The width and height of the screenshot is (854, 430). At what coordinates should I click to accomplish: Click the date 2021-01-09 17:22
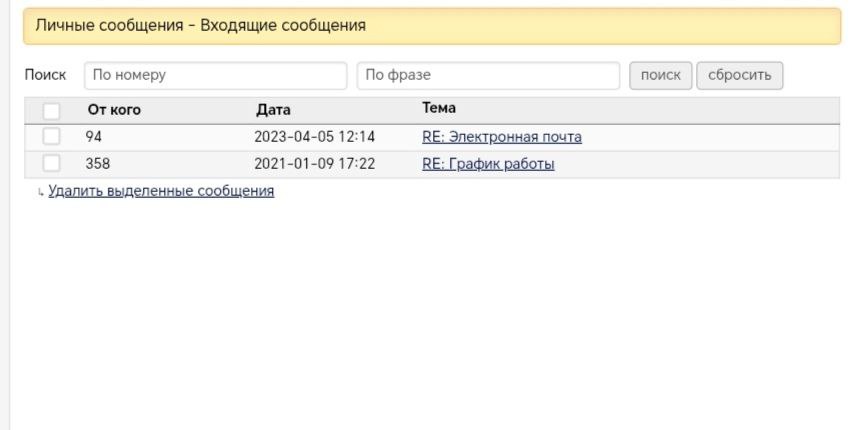(x=314, y=164)
